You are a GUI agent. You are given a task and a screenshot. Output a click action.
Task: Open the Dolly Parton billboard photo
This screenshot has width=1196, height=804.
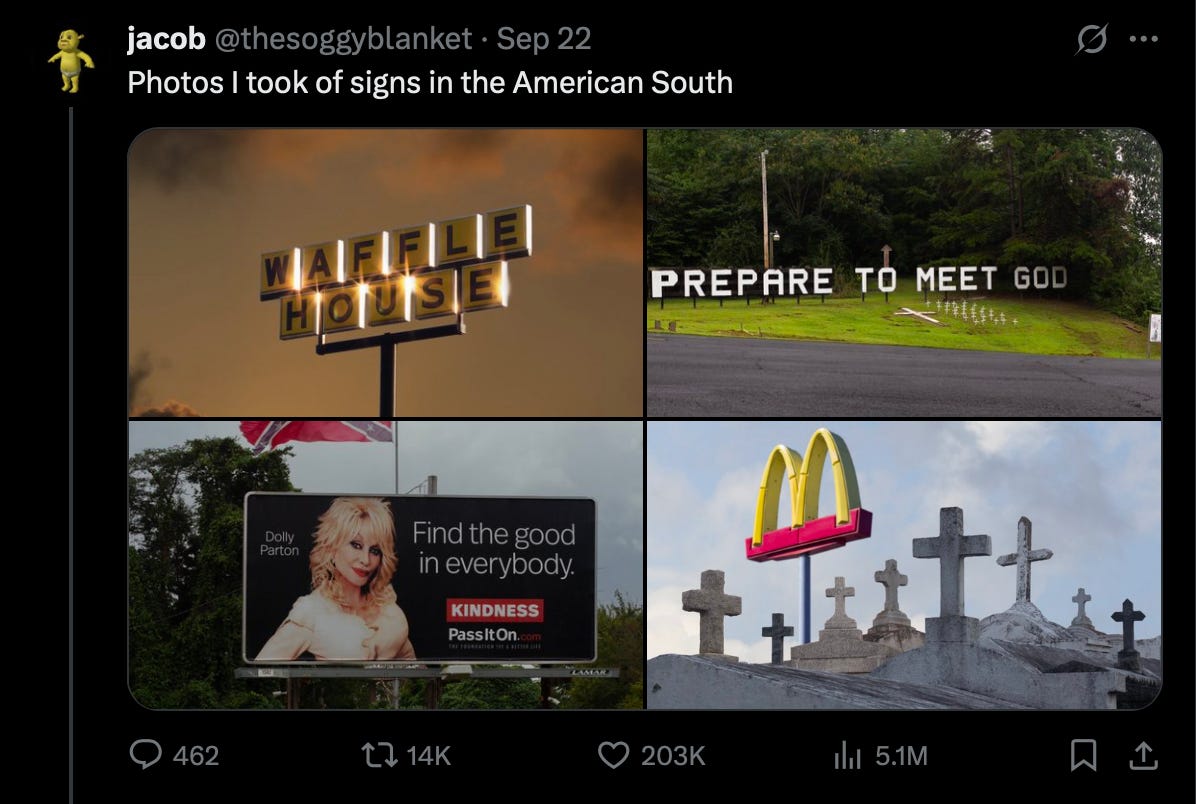click(386, 565)
